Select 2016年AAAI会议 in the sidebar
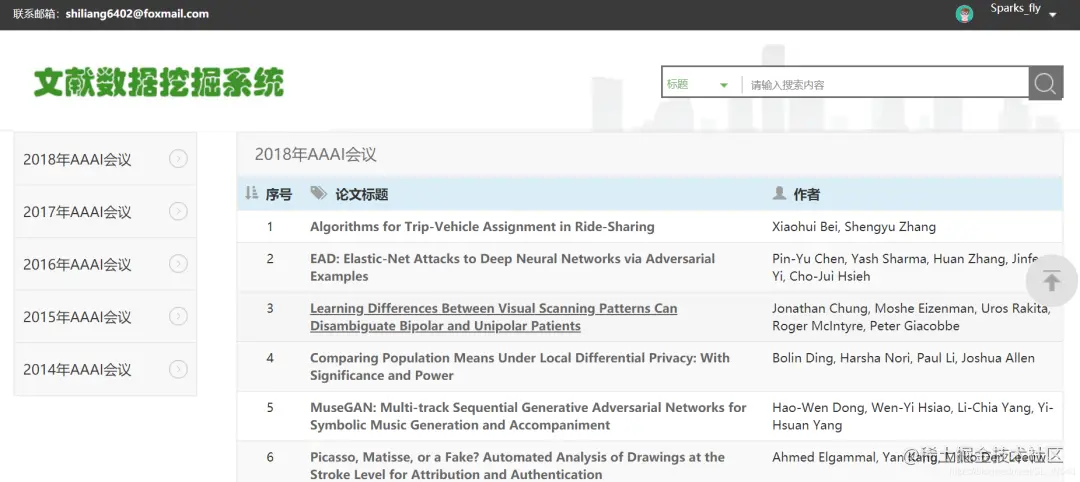 coord(105,264)
